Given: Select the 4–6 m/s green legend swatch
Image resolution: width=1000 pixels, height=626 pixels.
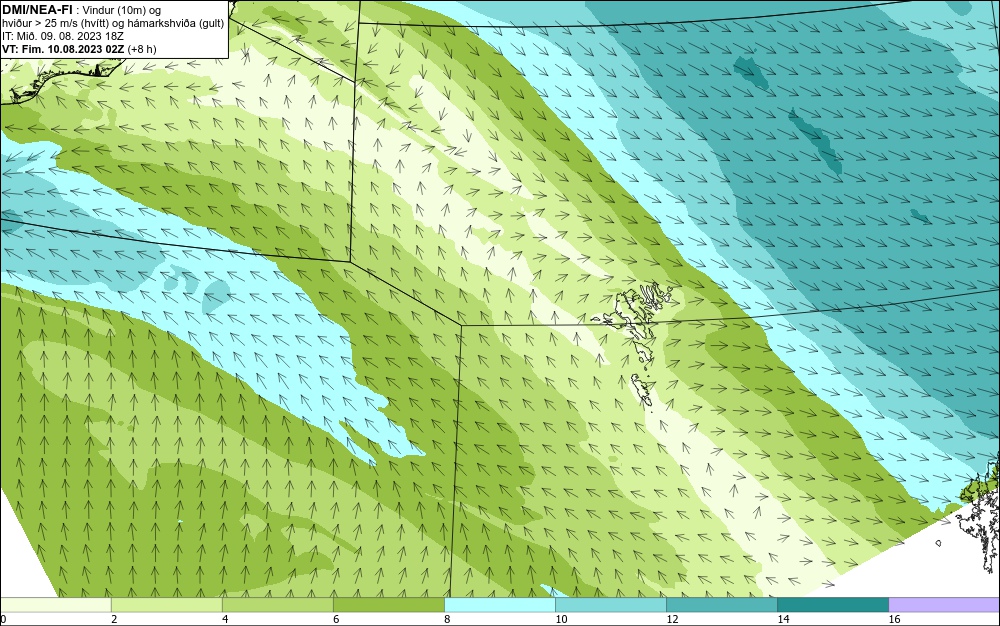Looking at the screenshot, I should [x=278, y=604].
